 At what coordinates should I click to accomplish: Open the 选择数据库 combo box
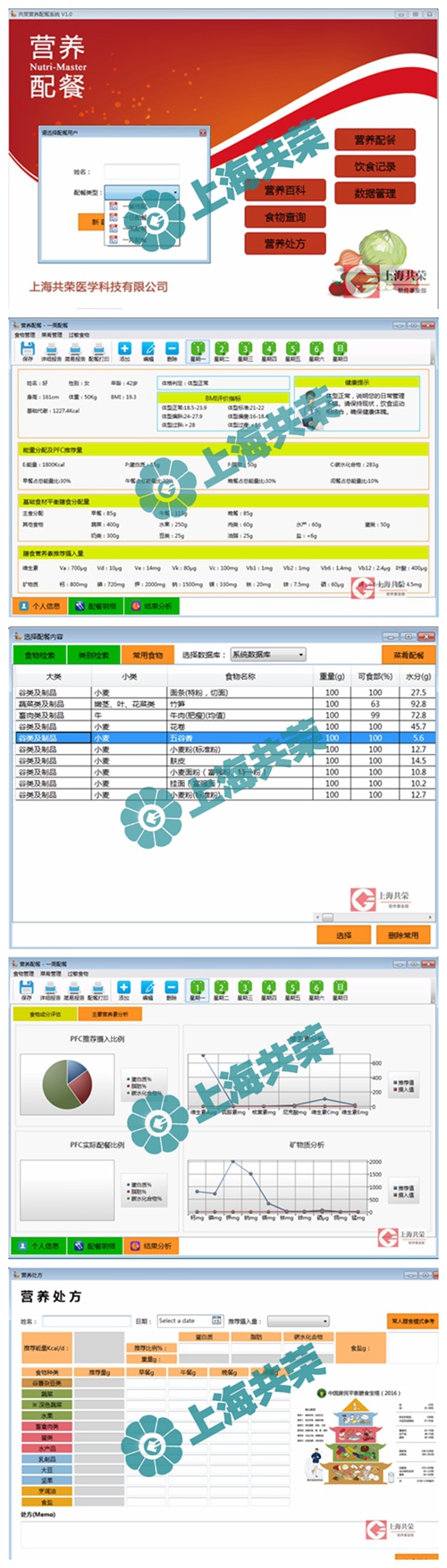[x=267, y=654]
